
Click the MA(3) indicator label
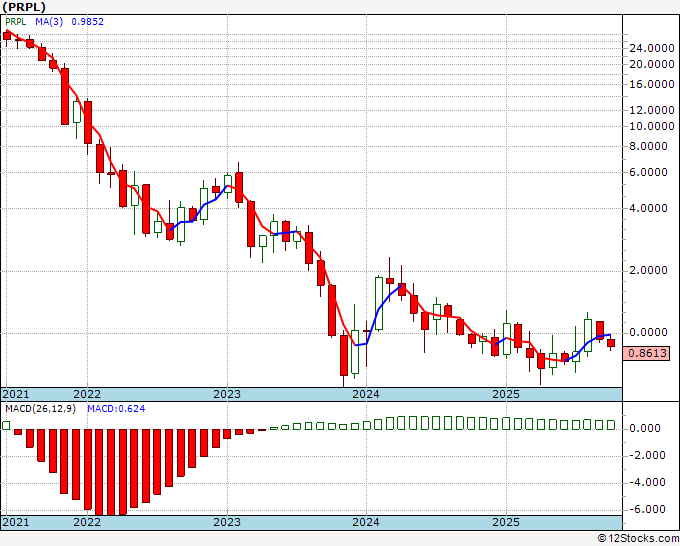tap(49, 22)
